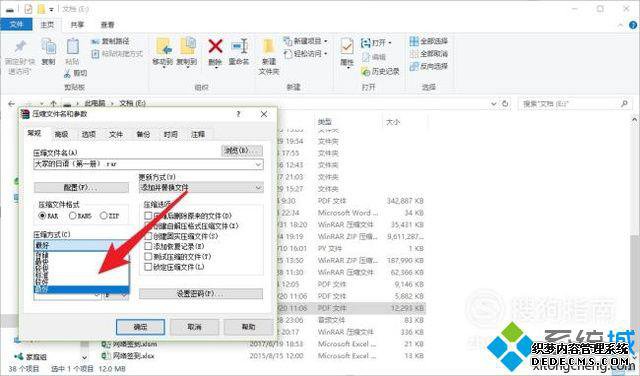The width and height of the screenshot is (640, 376).
Task: Open the 文件 ribbon menu in Explorer
Action: 16,24
